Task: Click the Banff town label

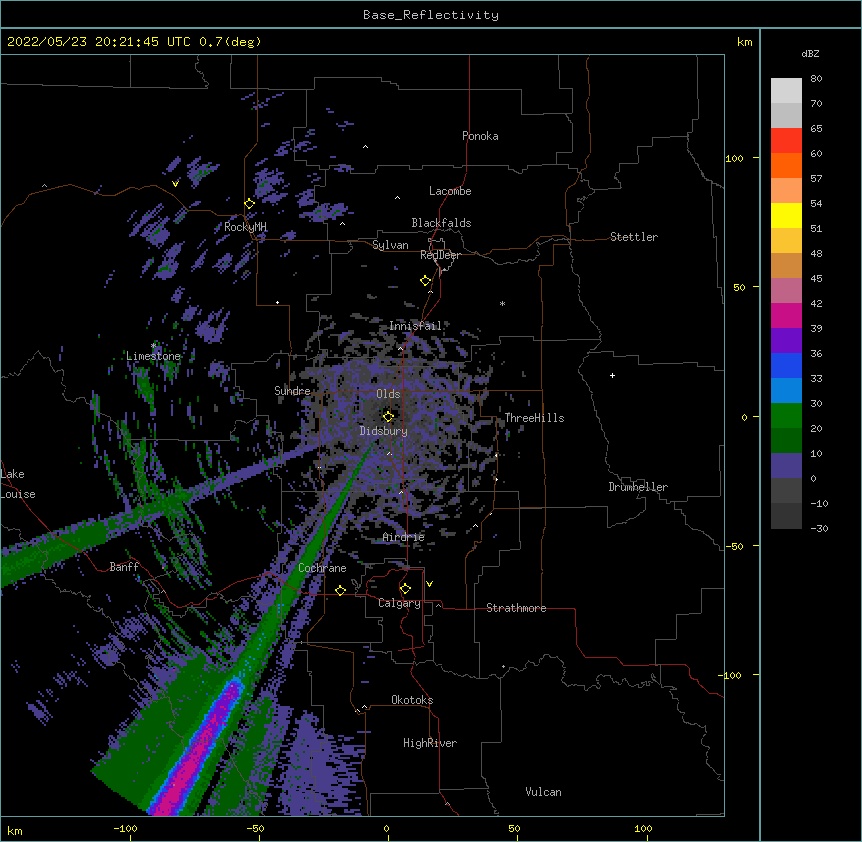Action: tap(124, 567)
